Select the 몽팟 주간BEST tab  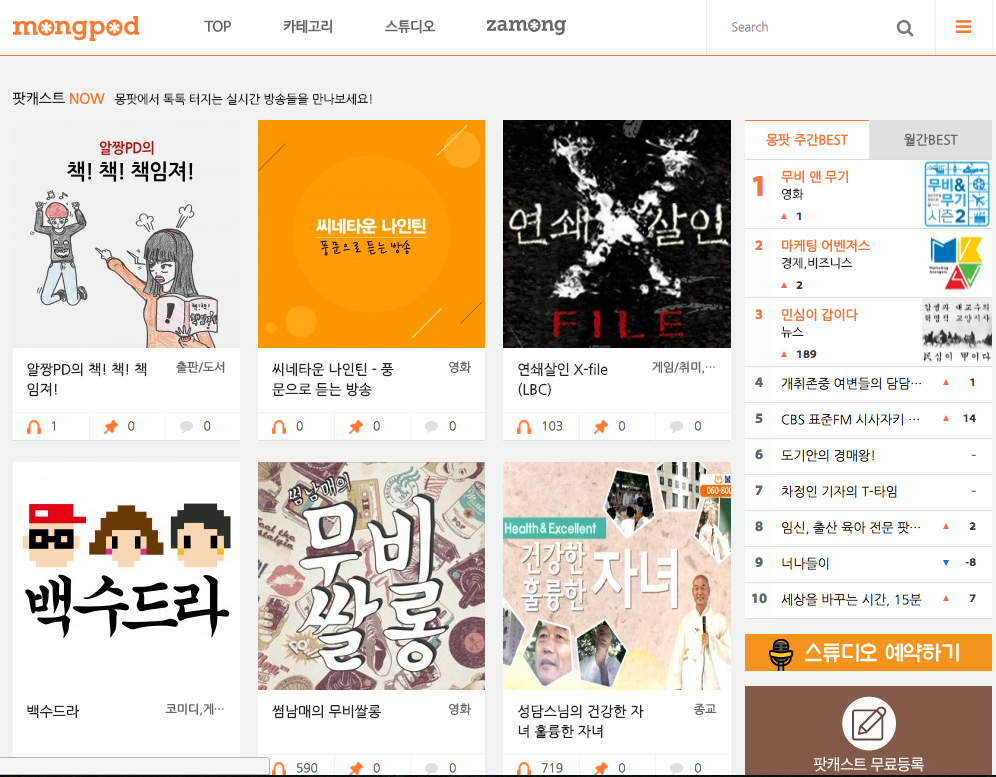coord(806,140)
